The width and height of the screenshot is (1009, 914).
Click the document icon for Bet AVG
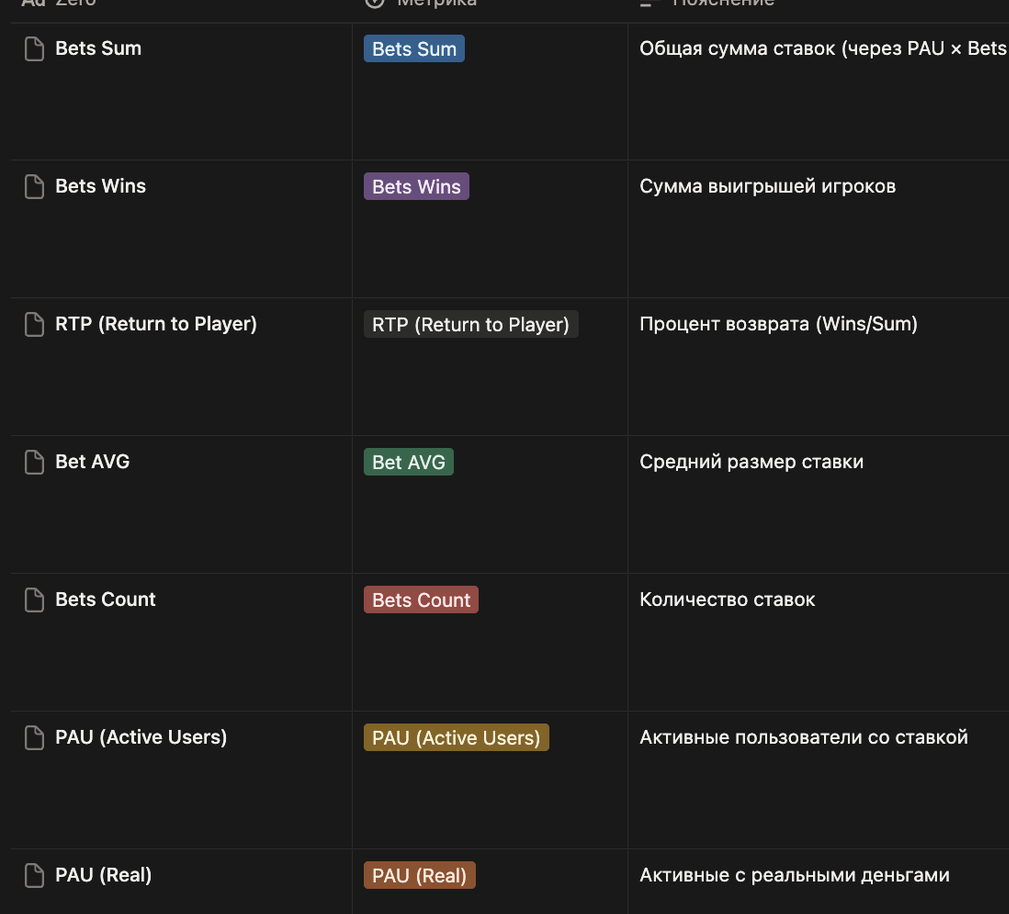pos(34,462)
